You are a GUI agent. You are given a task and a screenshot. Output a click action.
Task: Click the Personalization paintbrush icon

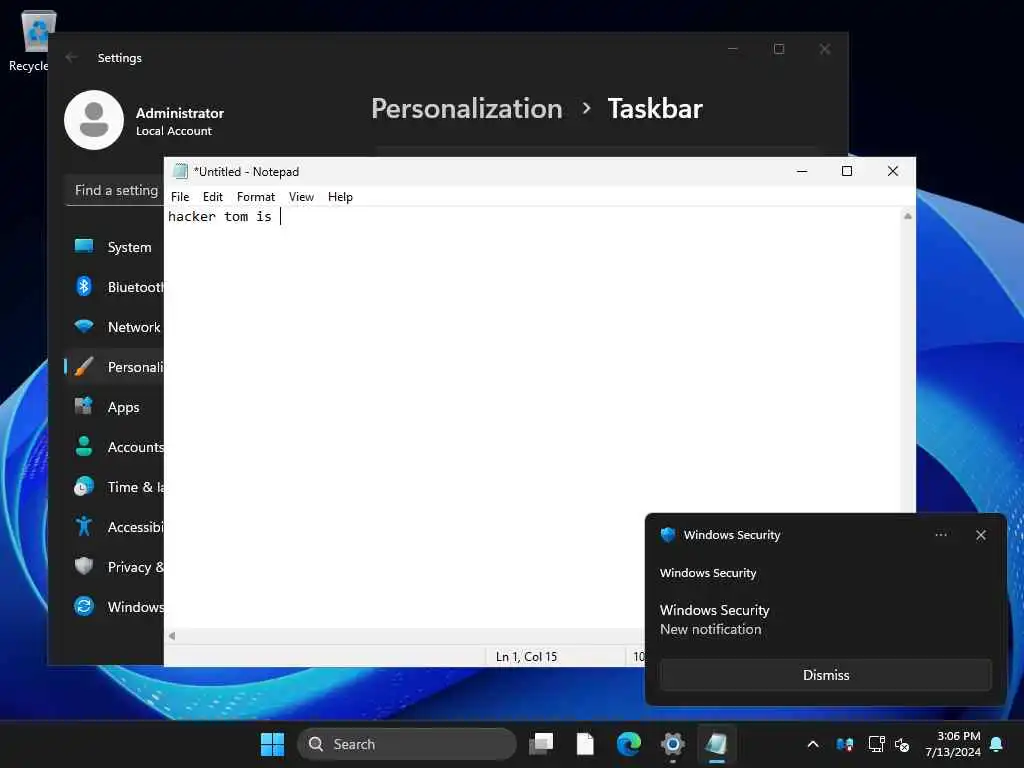pyautogui.click(x=84, y=366)
